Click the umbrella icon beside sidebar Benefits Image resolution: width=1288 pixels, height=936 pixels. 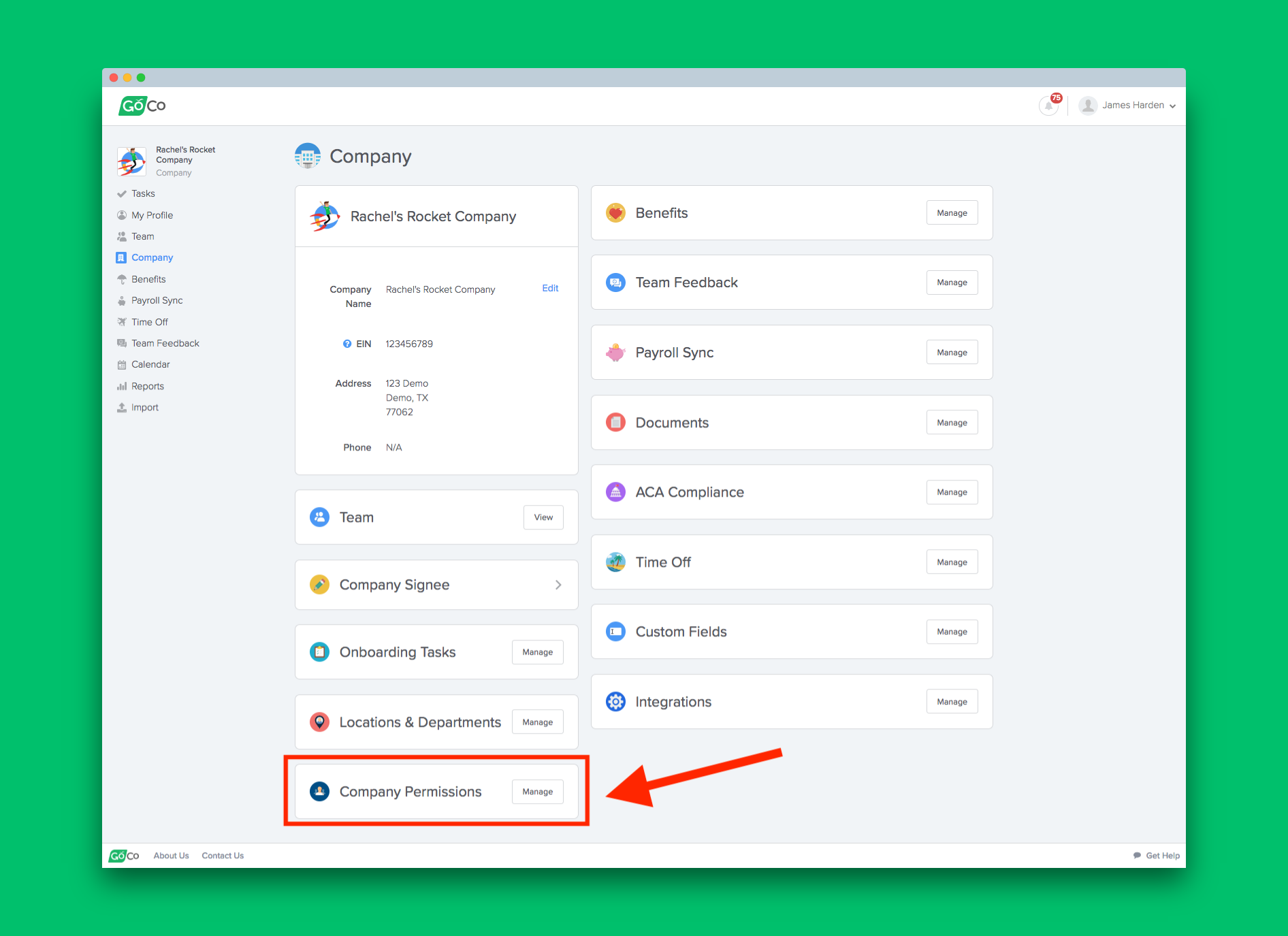[x=122, y=279]
